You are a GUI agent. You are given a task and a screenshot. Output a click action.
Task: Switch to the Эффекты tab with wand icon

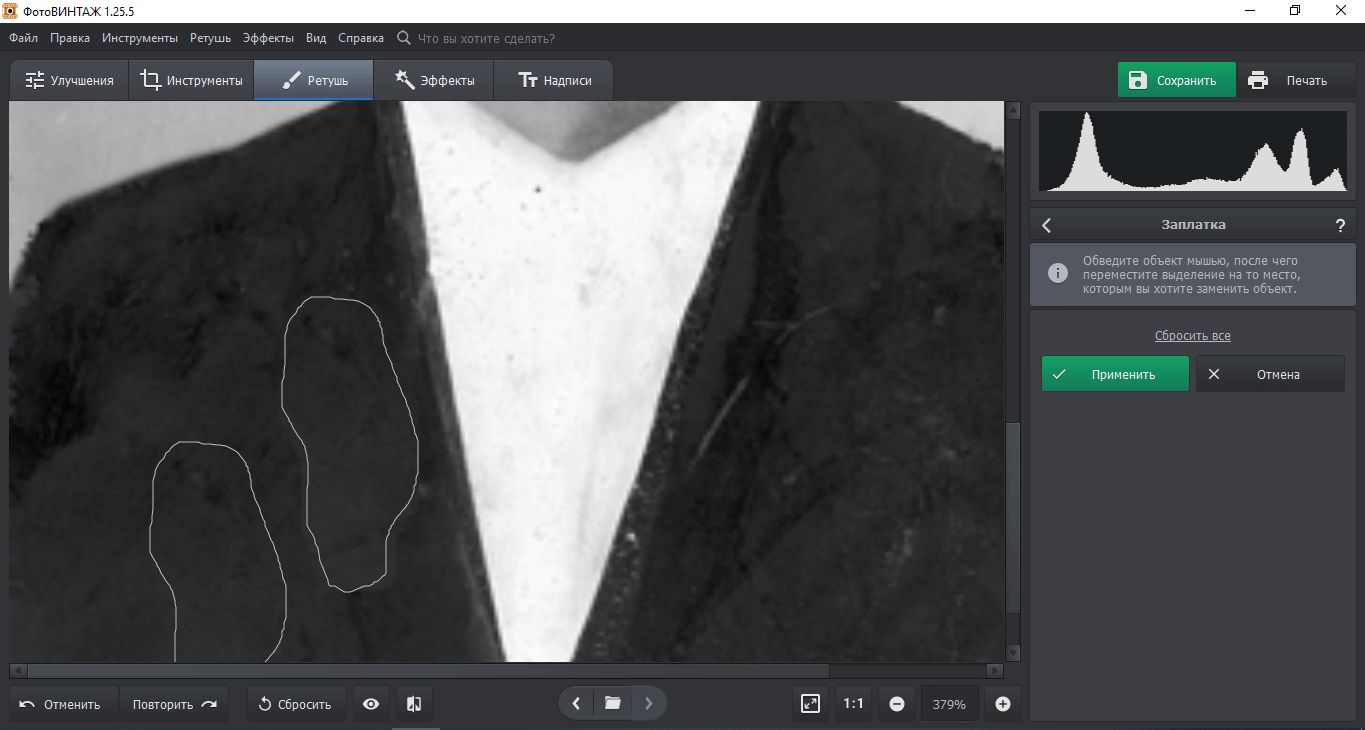click(434, 81)
